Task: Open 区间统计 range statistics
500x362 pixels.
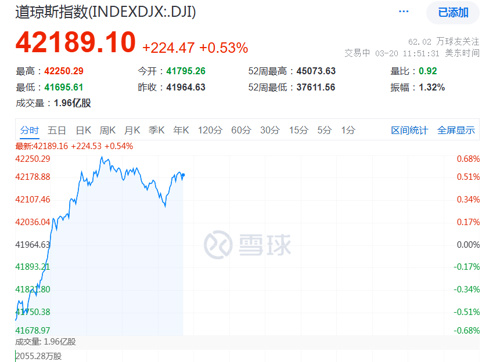Action: 409,130
